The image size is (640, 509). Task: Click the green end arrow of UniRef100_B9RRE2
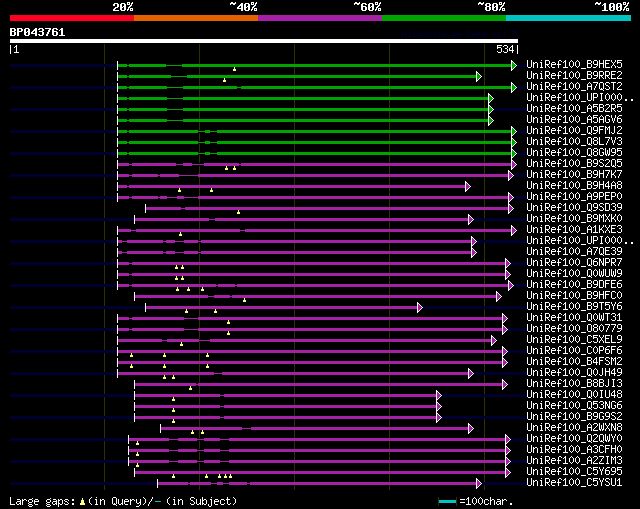[479, 76]
